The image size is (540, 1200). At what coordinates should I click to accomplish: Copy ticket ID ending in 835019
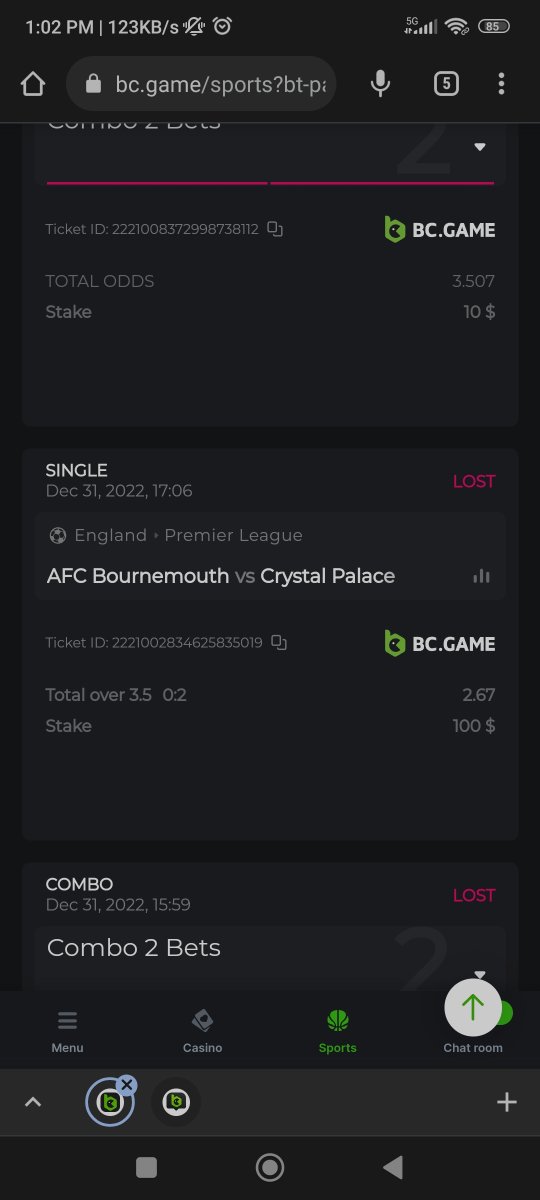click(279, 642)
